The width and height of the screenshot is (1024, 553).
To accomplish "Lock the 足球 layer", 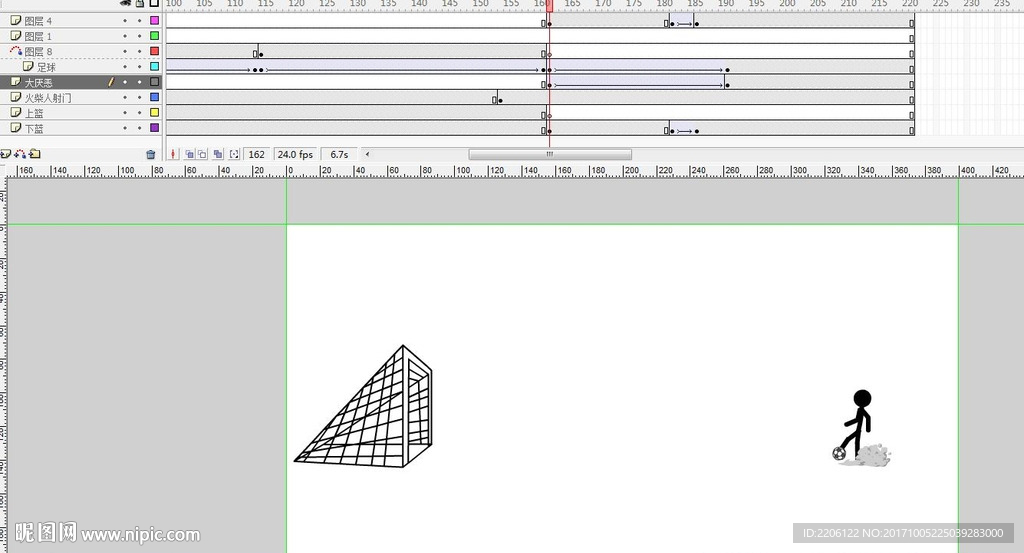I will (140, 67).
